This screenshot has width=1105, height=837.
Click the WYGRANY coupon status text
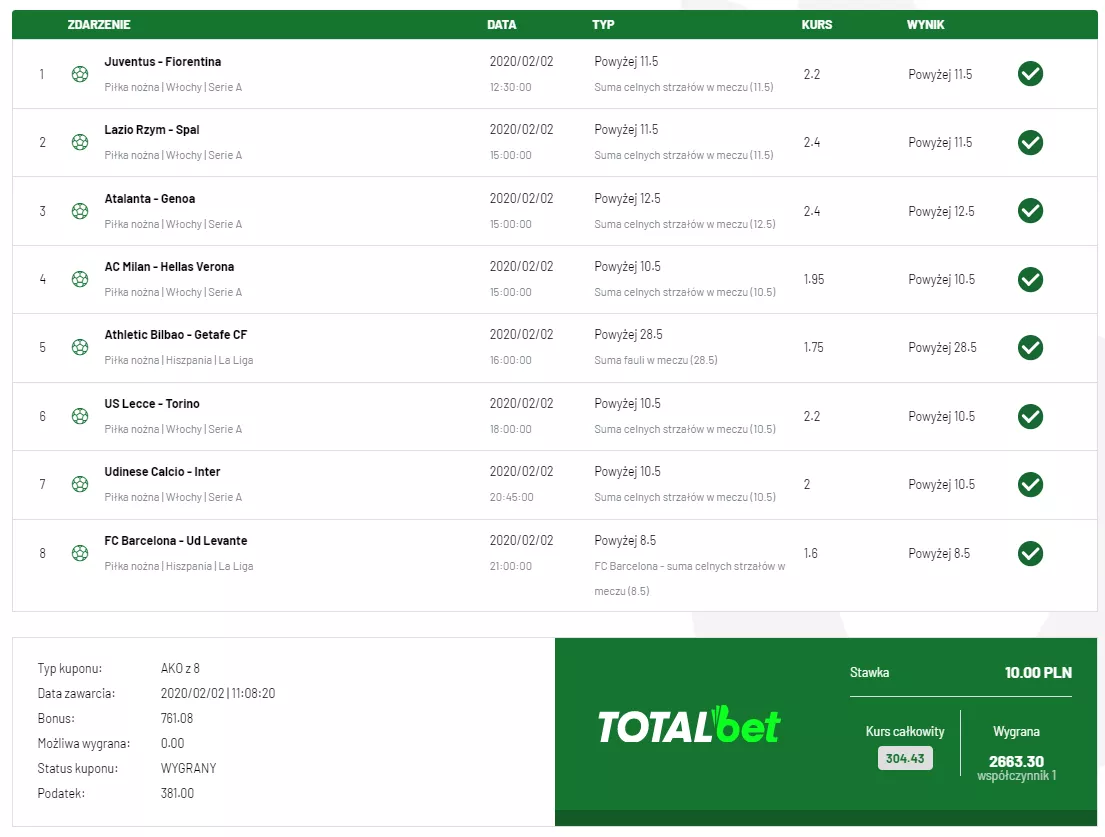pos(188,768)
